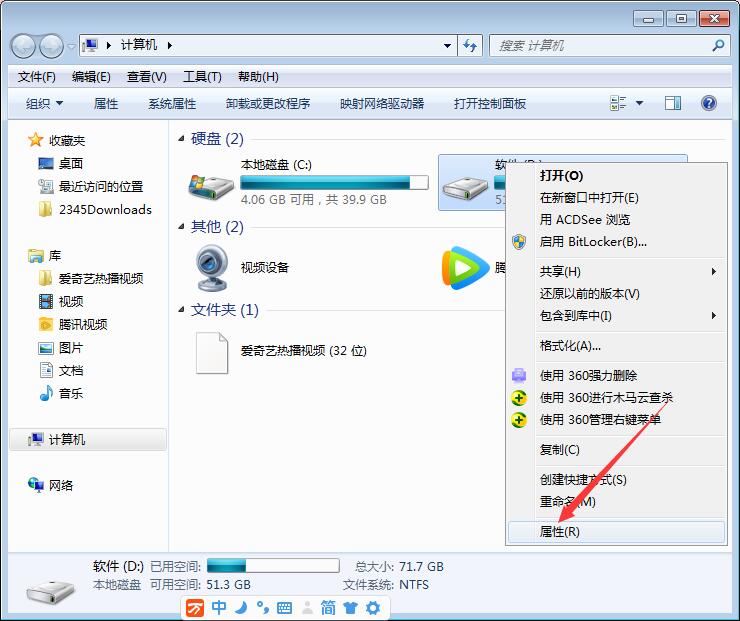
Task: Open the 帮助(H) menu
Action: [x=258, y=76]
